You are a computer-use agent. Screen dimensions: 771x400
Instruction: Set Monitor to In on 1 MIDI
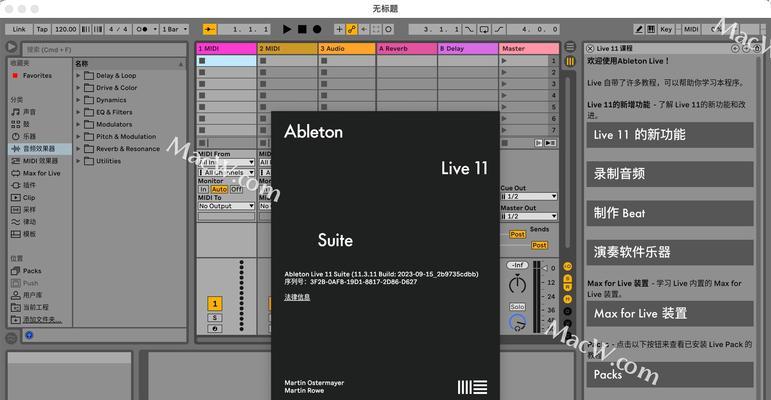203,189
